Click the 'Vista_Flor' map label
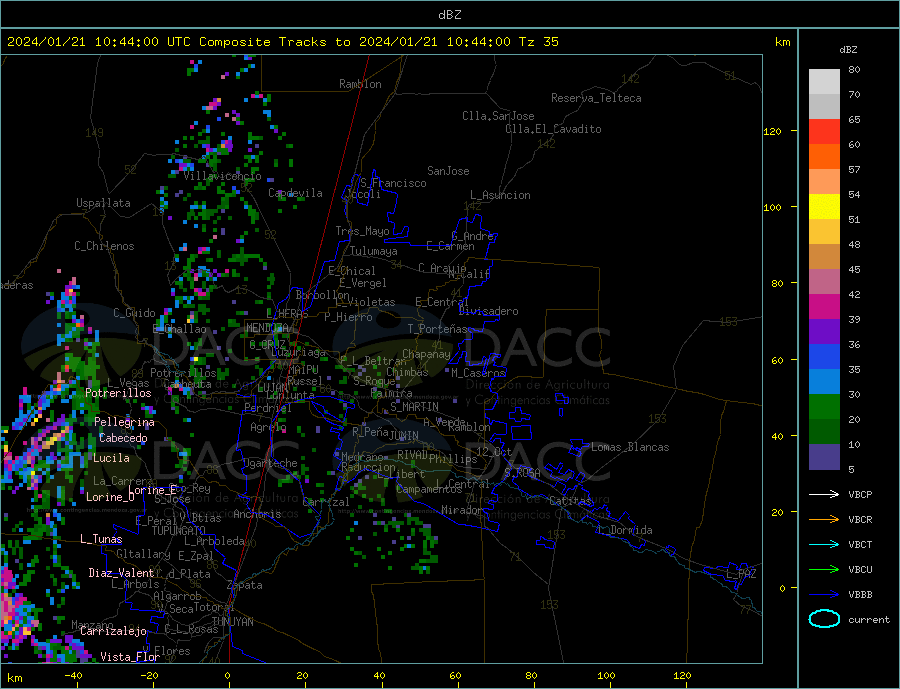Image resolution: width=900 pixels, height=689 pixels. tap(130, 657)
